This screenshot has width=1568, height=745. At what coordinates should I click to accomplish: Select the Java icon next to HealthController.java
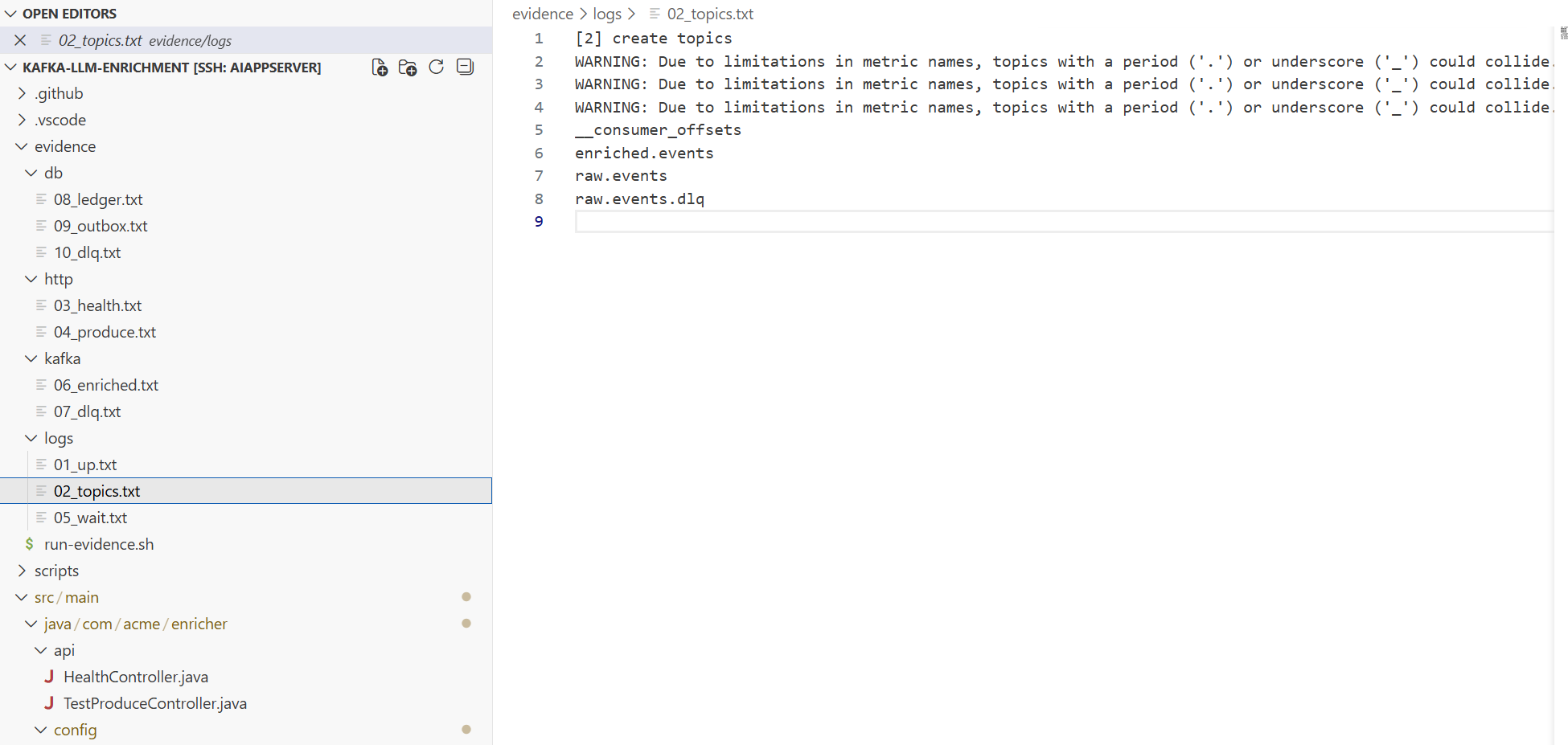tap(50, 677)
